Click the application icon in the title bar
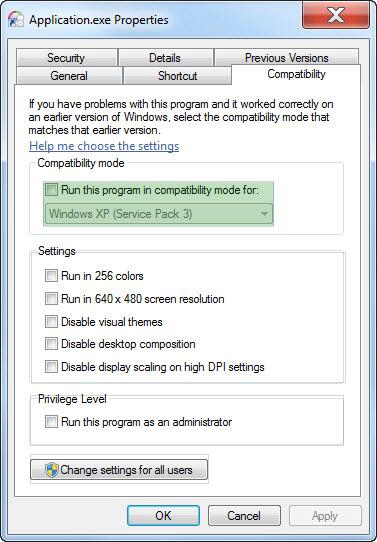This screenshot has width=377, height=542. pyautogui.click(x=16, y=20)
